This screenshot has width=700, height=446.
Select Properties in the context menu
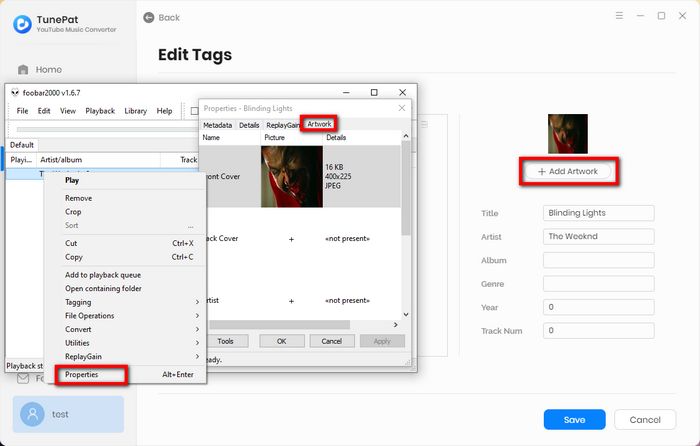[x=125, y=375]
